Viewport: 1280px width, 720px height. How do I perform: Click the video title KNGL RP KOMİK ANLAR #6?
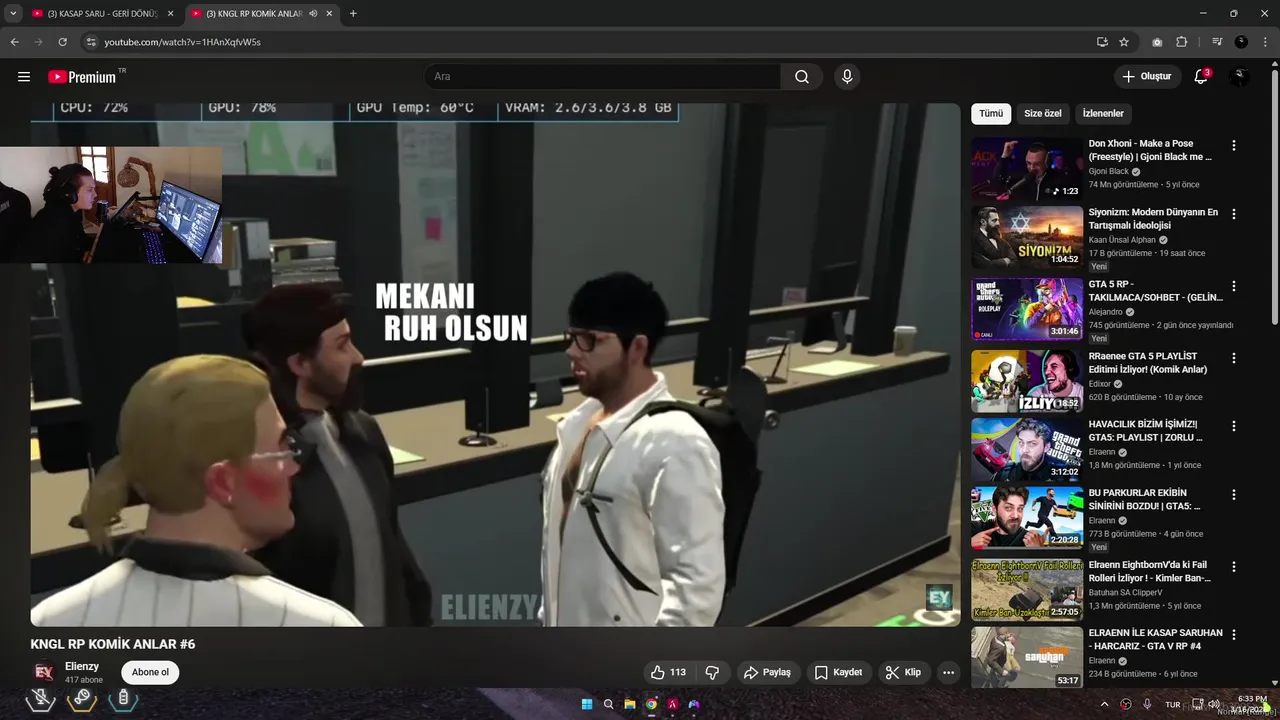point(113,644)
